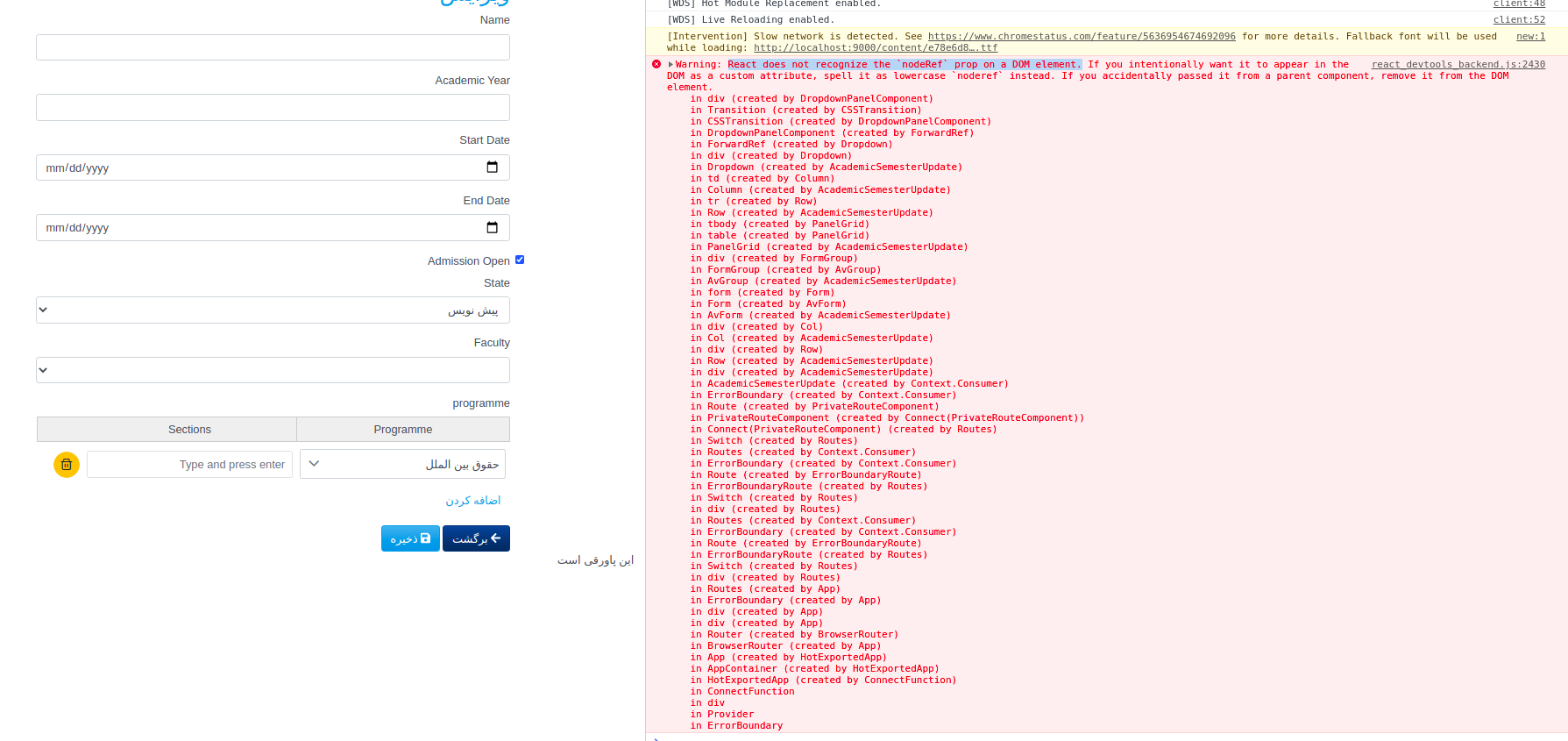Click the برگشت back button
The height and width of the screenshot is (741, 1568).
tap(476, 538)
